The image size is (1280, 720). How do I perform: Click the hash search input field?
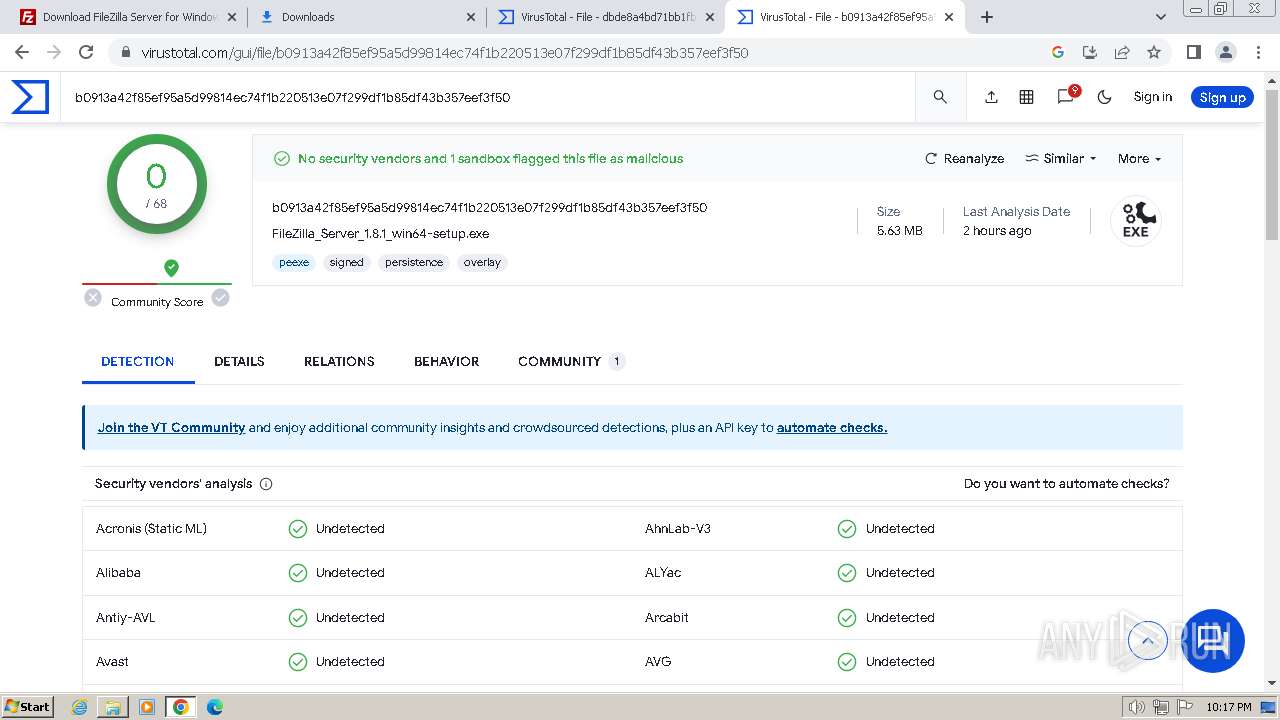[x=487, y=97]
